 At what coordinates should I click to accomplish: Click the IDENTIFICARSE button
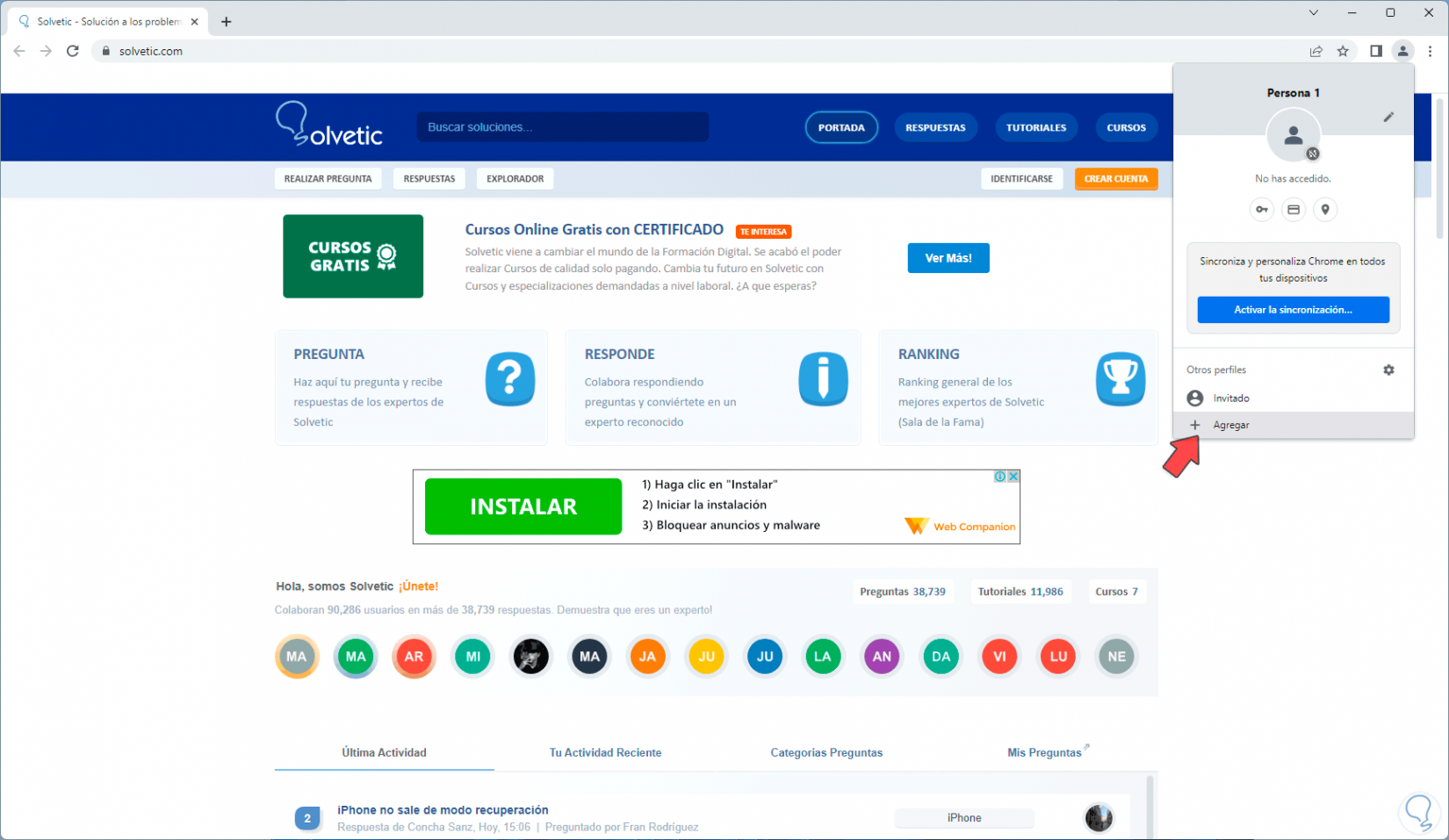[1021, 179]
